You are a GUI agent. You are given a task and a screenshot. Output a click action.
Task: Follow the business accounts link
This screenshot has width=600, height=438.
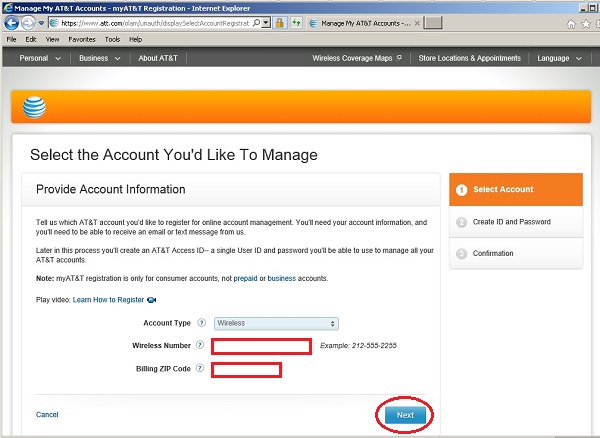click(282, 278)
